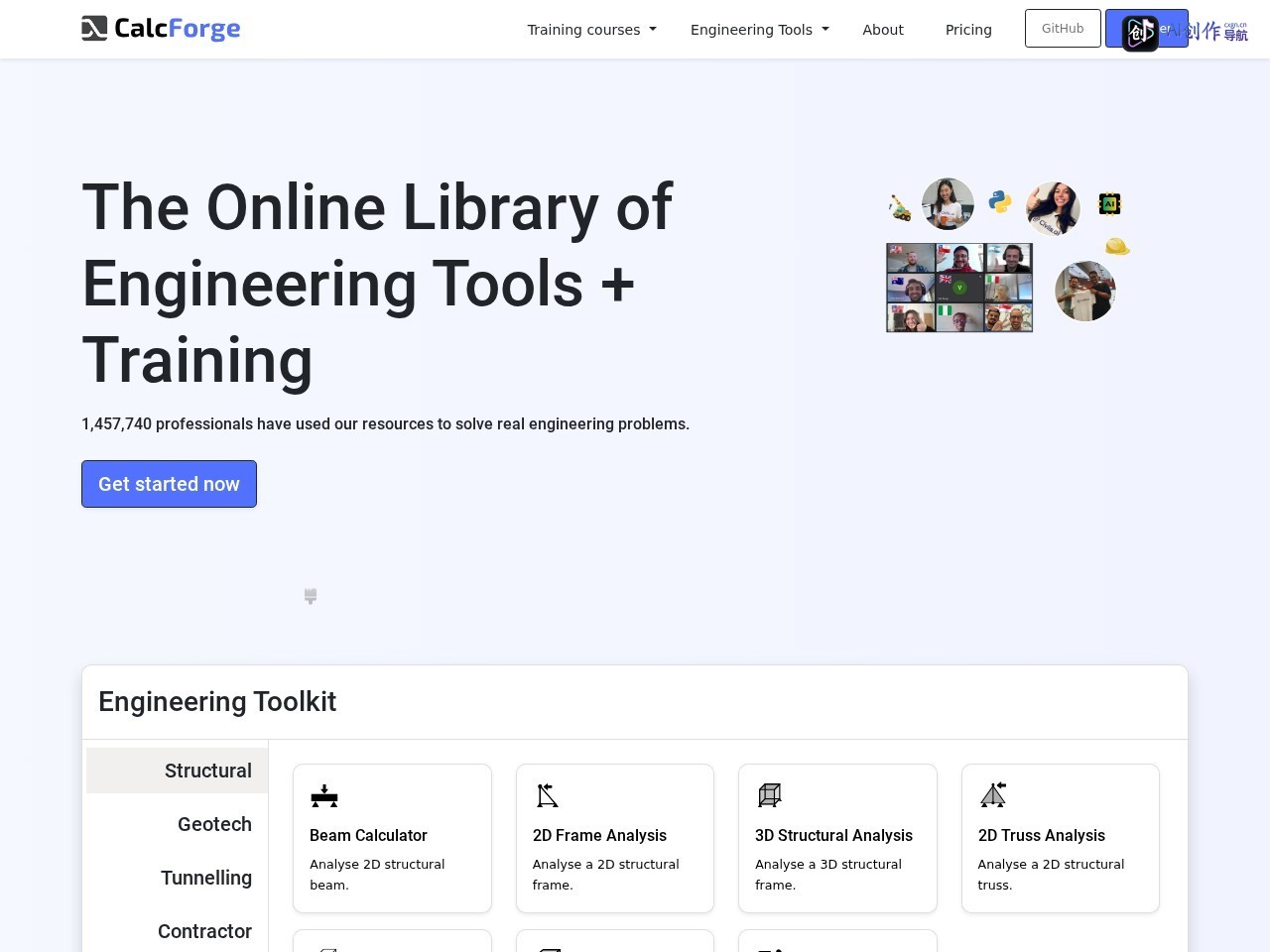Click the Get started now button

point(169,484)
